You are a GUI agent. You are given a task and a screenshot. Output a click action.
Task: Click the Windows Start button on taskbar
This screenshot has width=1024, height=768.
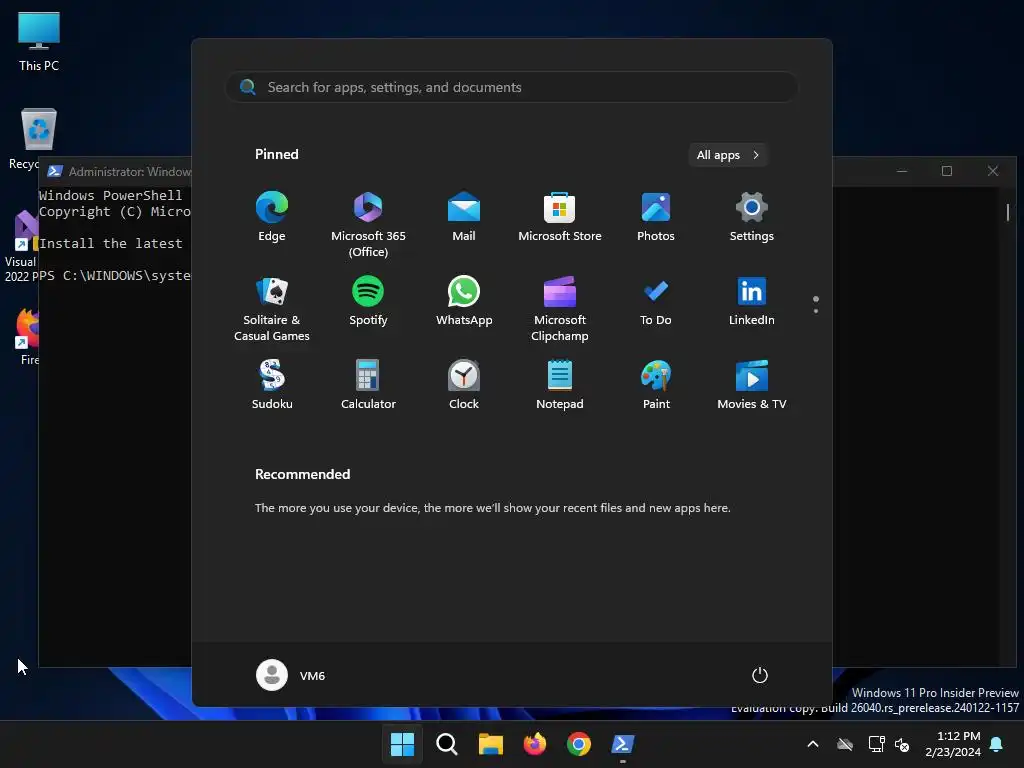pos(402,744)
